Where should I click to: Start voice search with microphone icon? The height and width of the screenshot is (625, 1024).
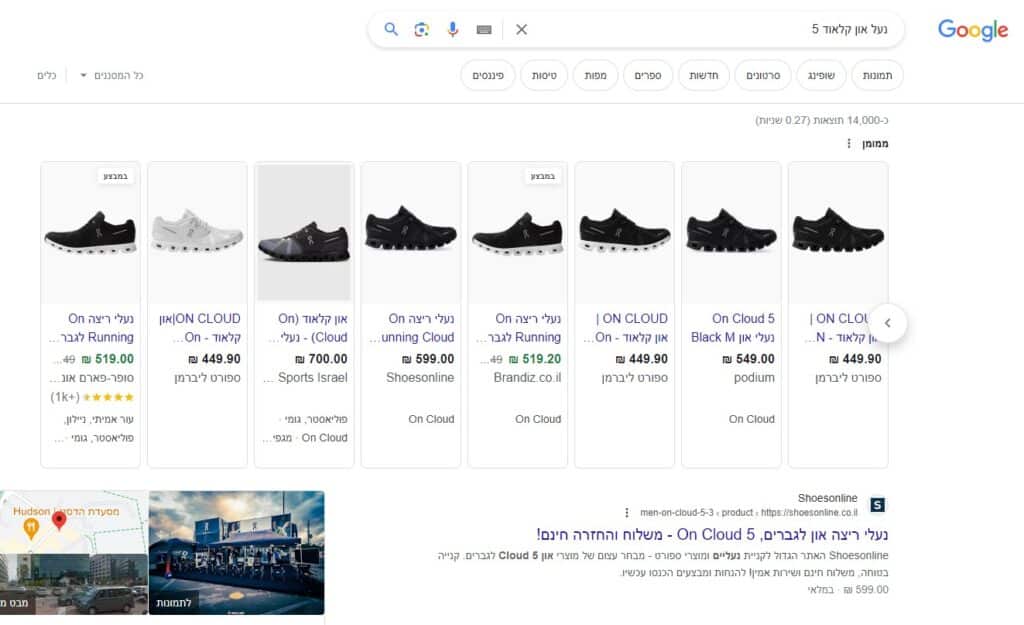pyautogui.click(x=453, y=29)
